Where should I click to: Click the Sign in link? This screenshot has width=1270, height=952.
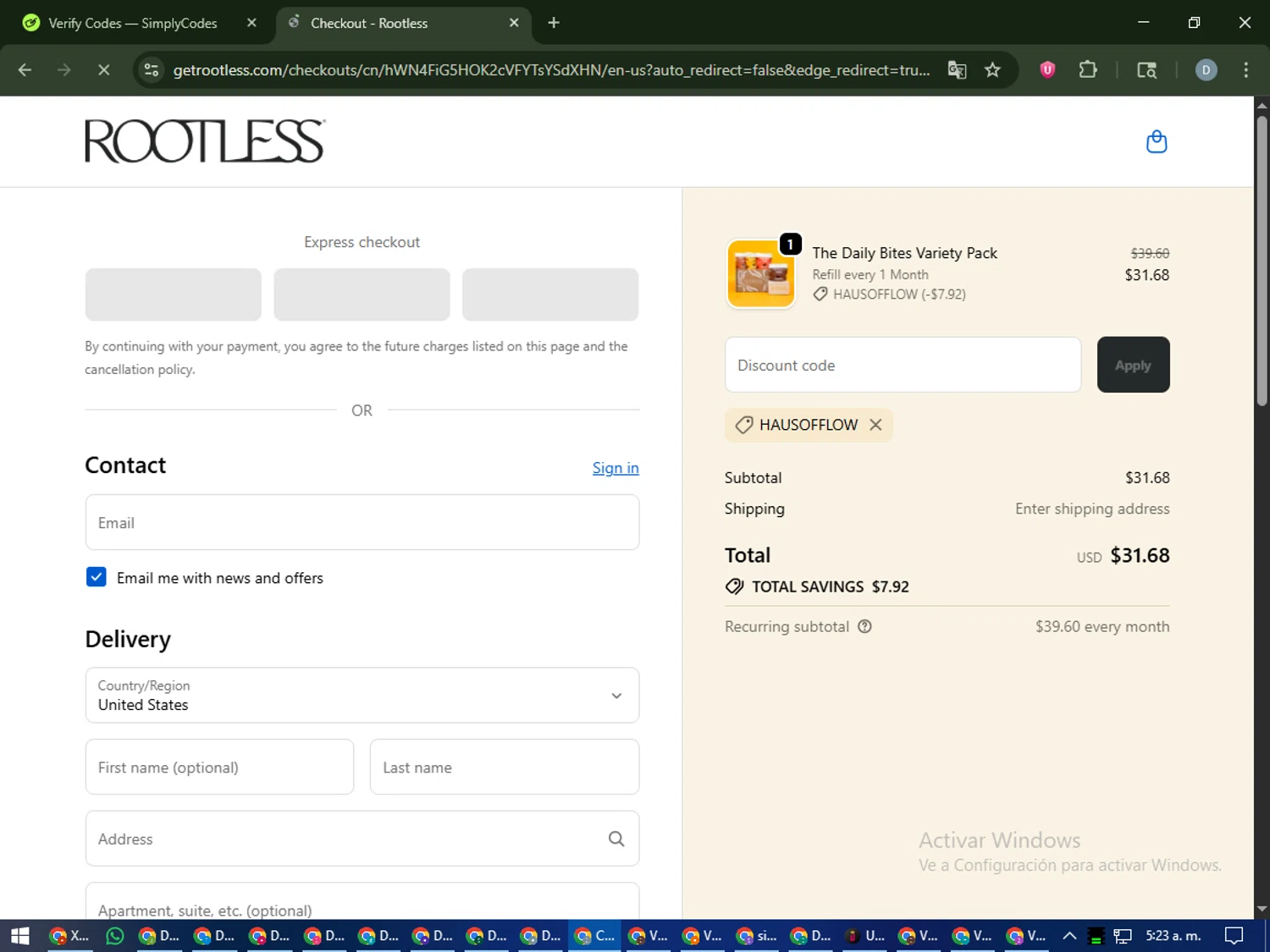click(616, 468)
